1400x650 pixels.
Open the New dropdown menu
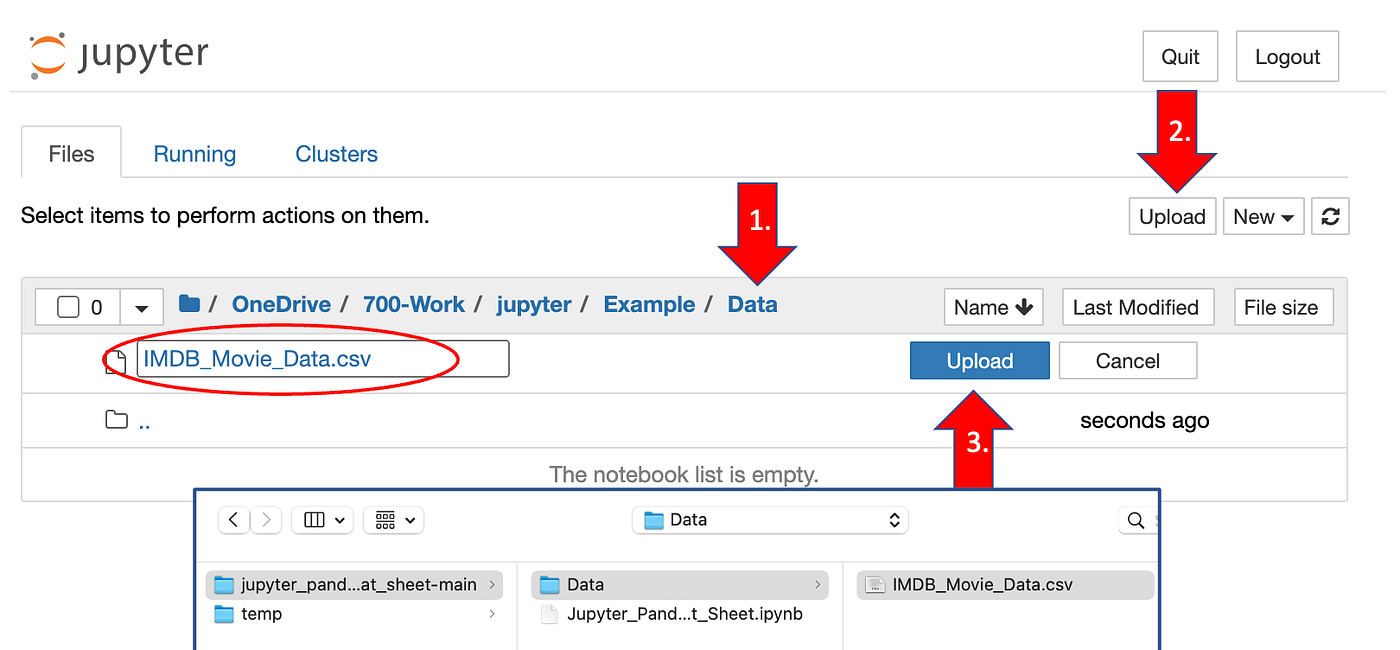1263,216
